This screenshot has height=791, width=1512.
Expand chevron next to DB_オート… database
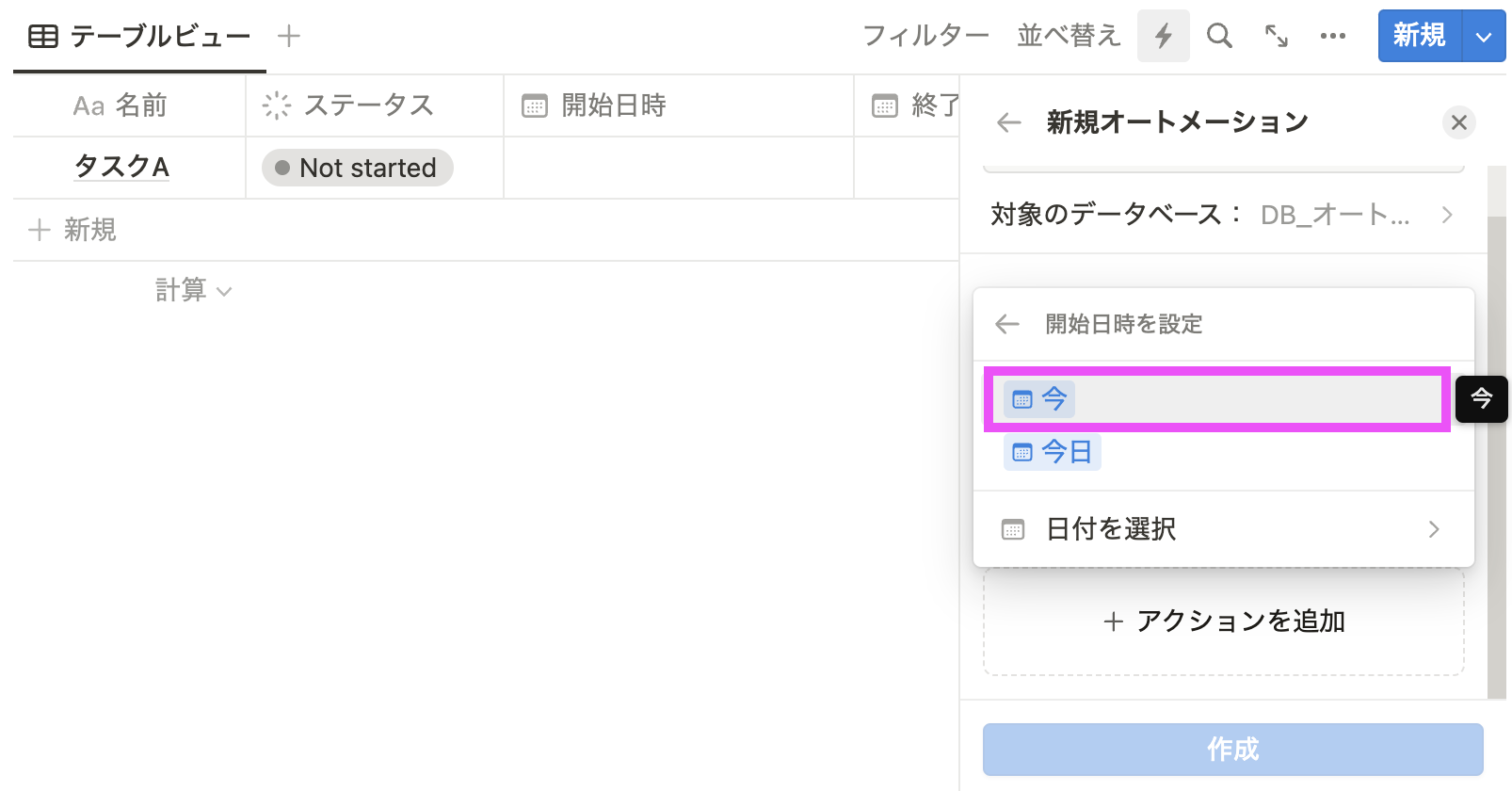pyautogui.click(x=1447, y=215)
